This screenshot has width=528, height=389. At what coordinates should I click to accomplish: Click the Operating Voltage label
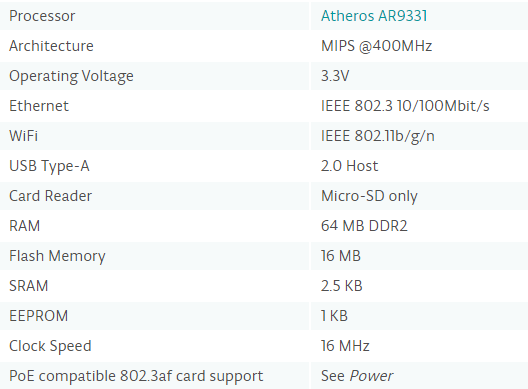[x=71, y=76]
